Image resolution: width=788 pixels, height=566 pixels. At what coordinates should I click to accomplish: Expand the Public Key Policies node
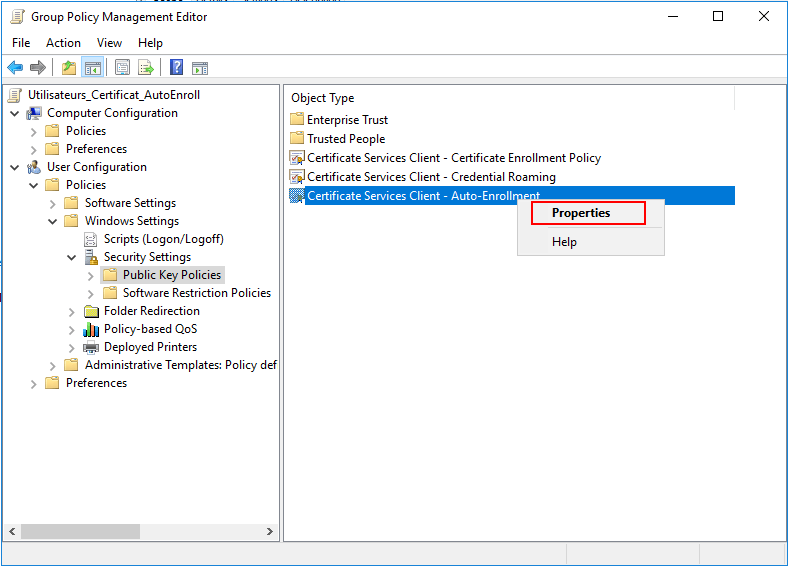[x=90, y=276]
